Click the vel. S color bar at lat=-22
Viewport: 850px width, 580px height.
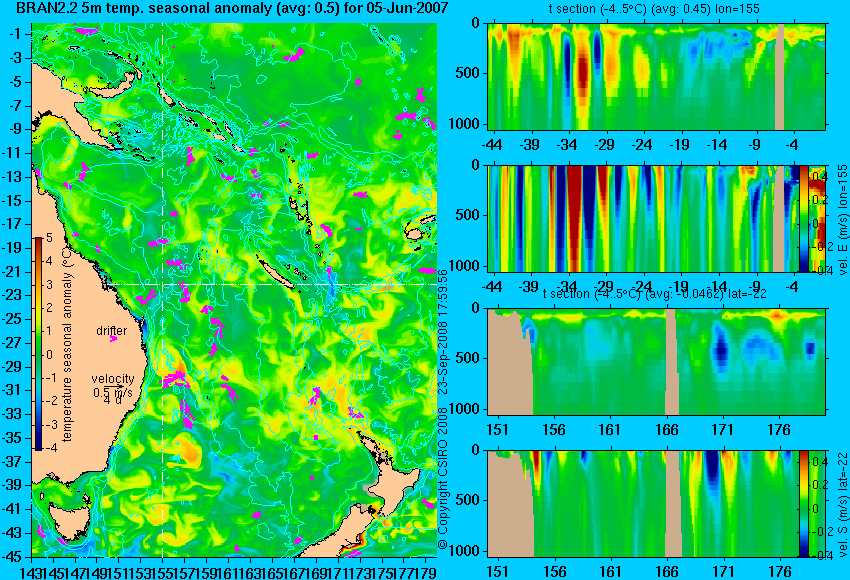click(804, 503)
